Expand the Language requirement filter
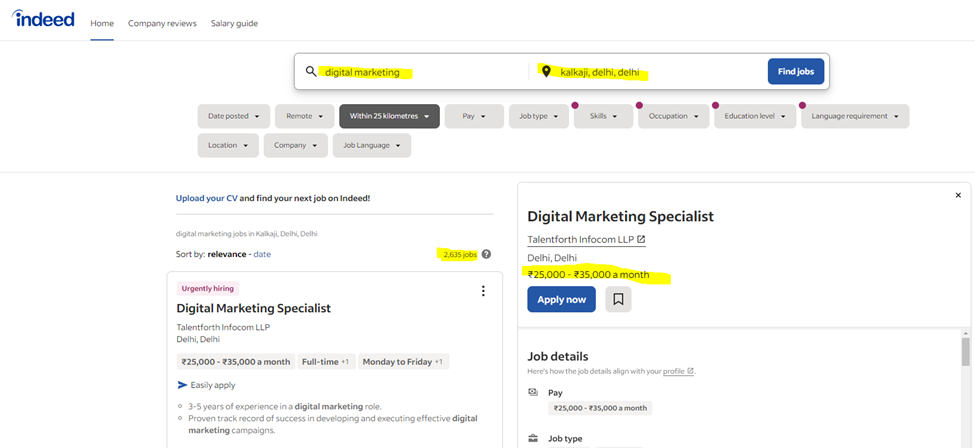Image resolution: width=975 pixels, height=448 pixels. 855,116
